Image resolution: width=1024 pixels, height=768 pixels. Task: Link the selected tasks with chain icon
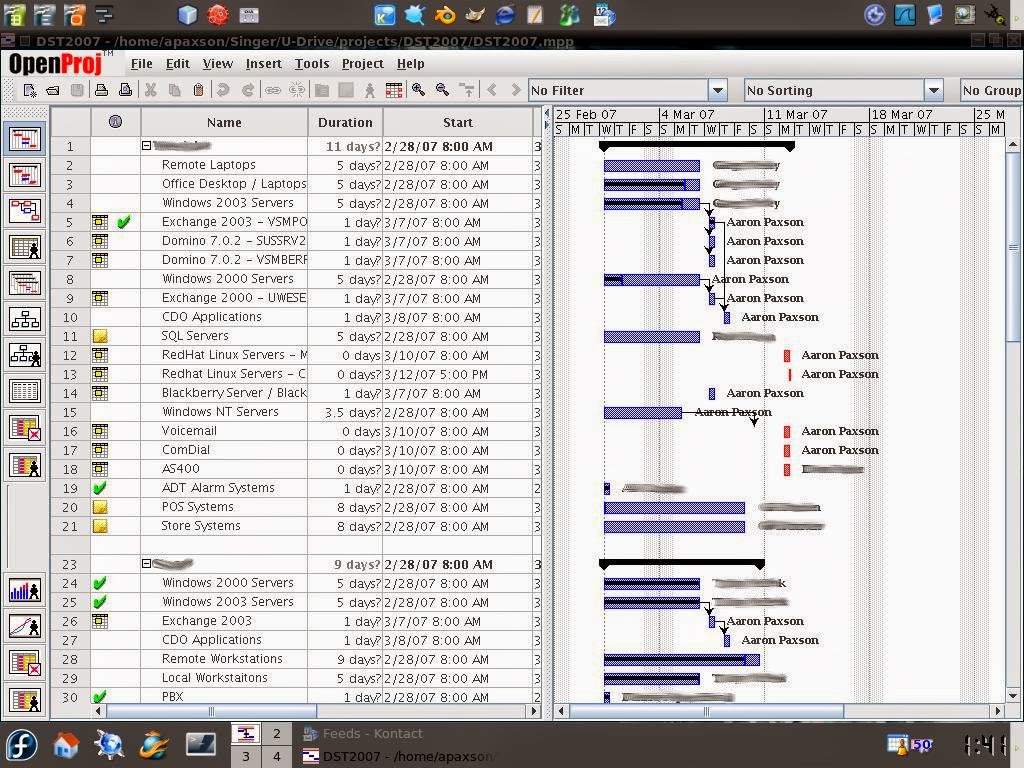(x=273, y=90)
